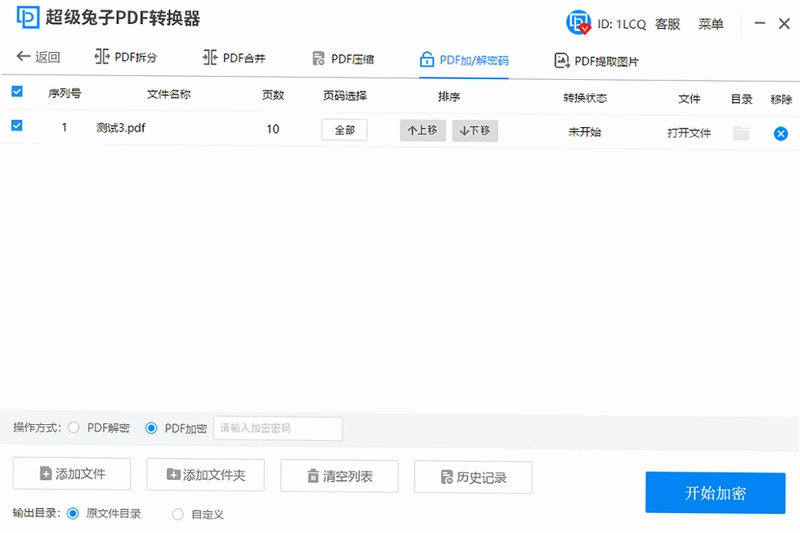Start encryption with 开始加密

(715, 493)
